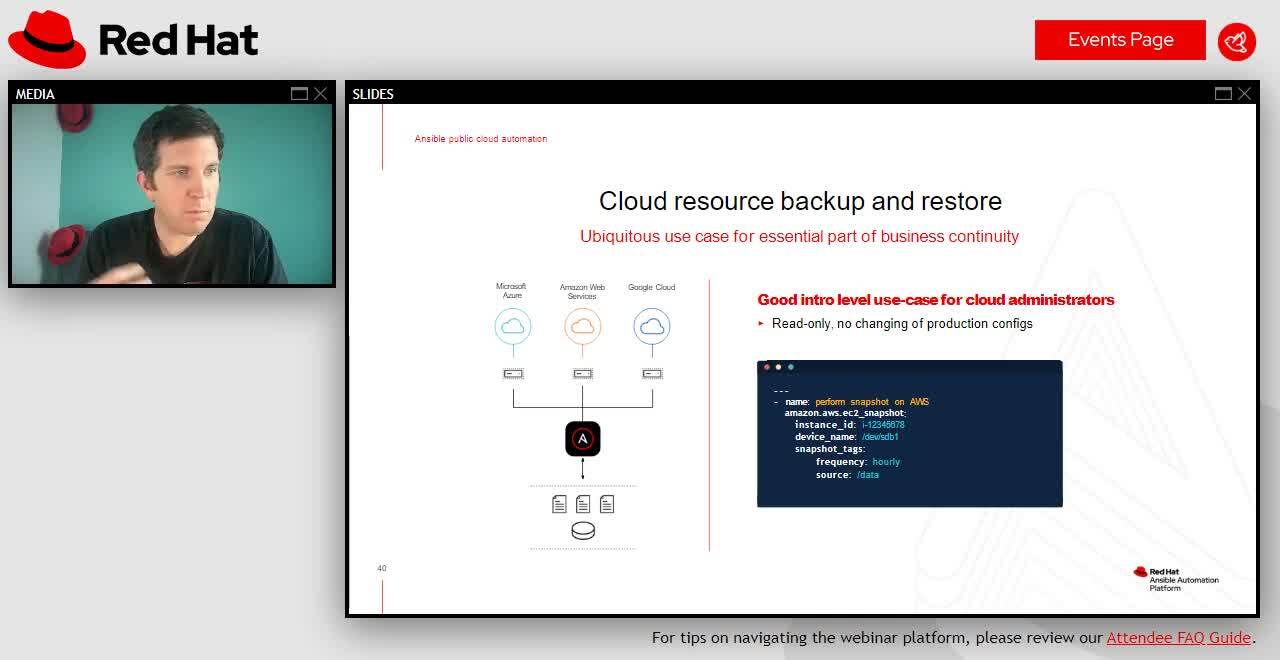The width and height of the screenshot is (1280, 660).
Task: Close the MEDIA panel
Action: coord(320,94)
